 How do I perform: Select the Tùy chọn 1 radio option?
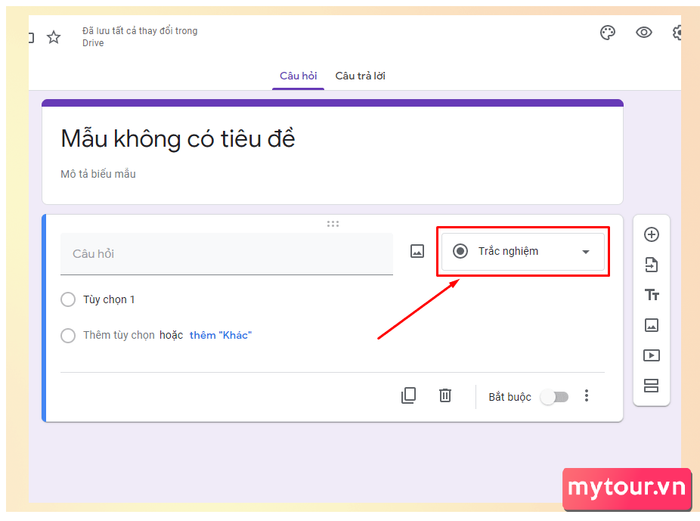tap(68, 299)
